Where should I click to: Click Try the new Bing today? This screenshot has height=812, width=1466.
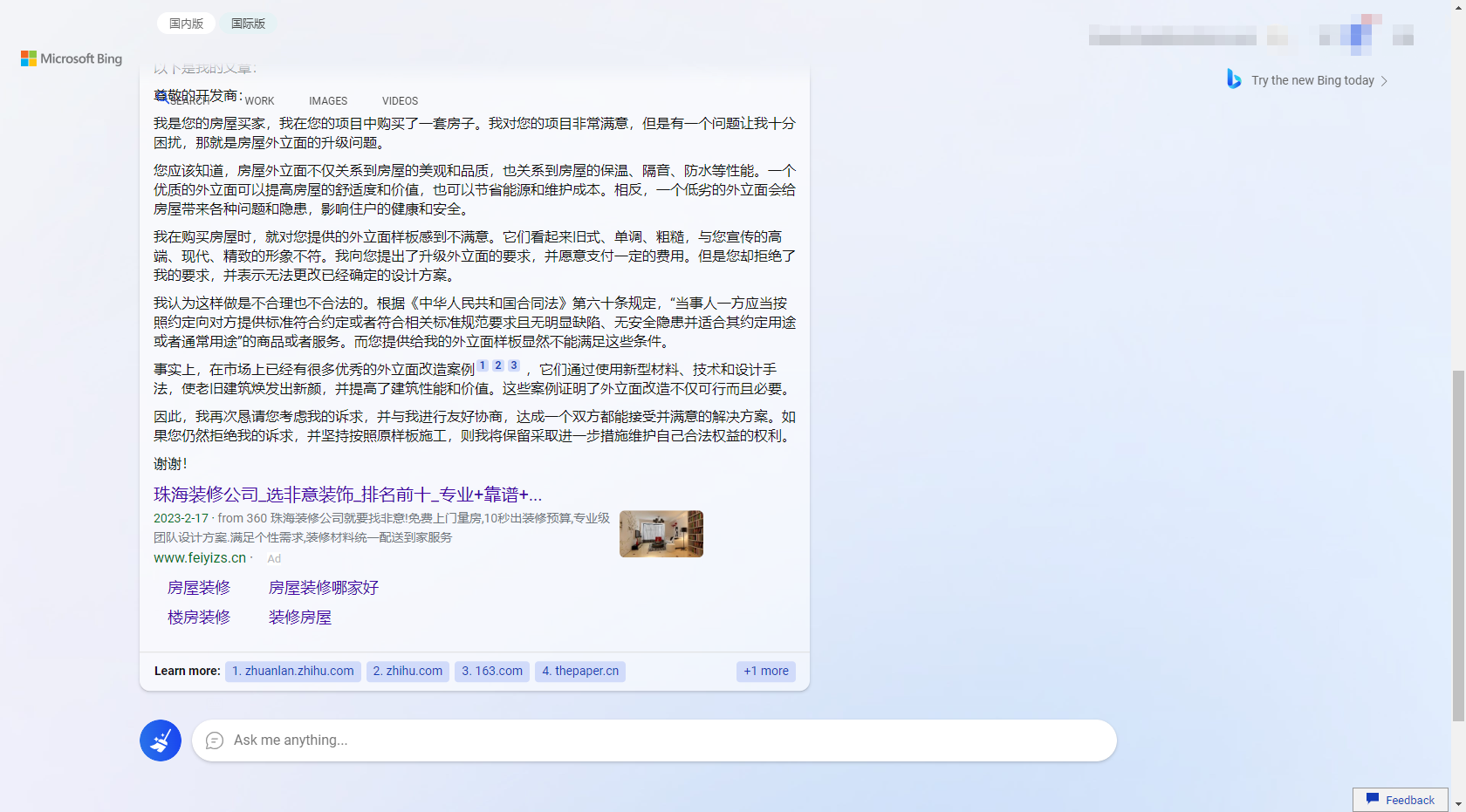coord(1313,79)
